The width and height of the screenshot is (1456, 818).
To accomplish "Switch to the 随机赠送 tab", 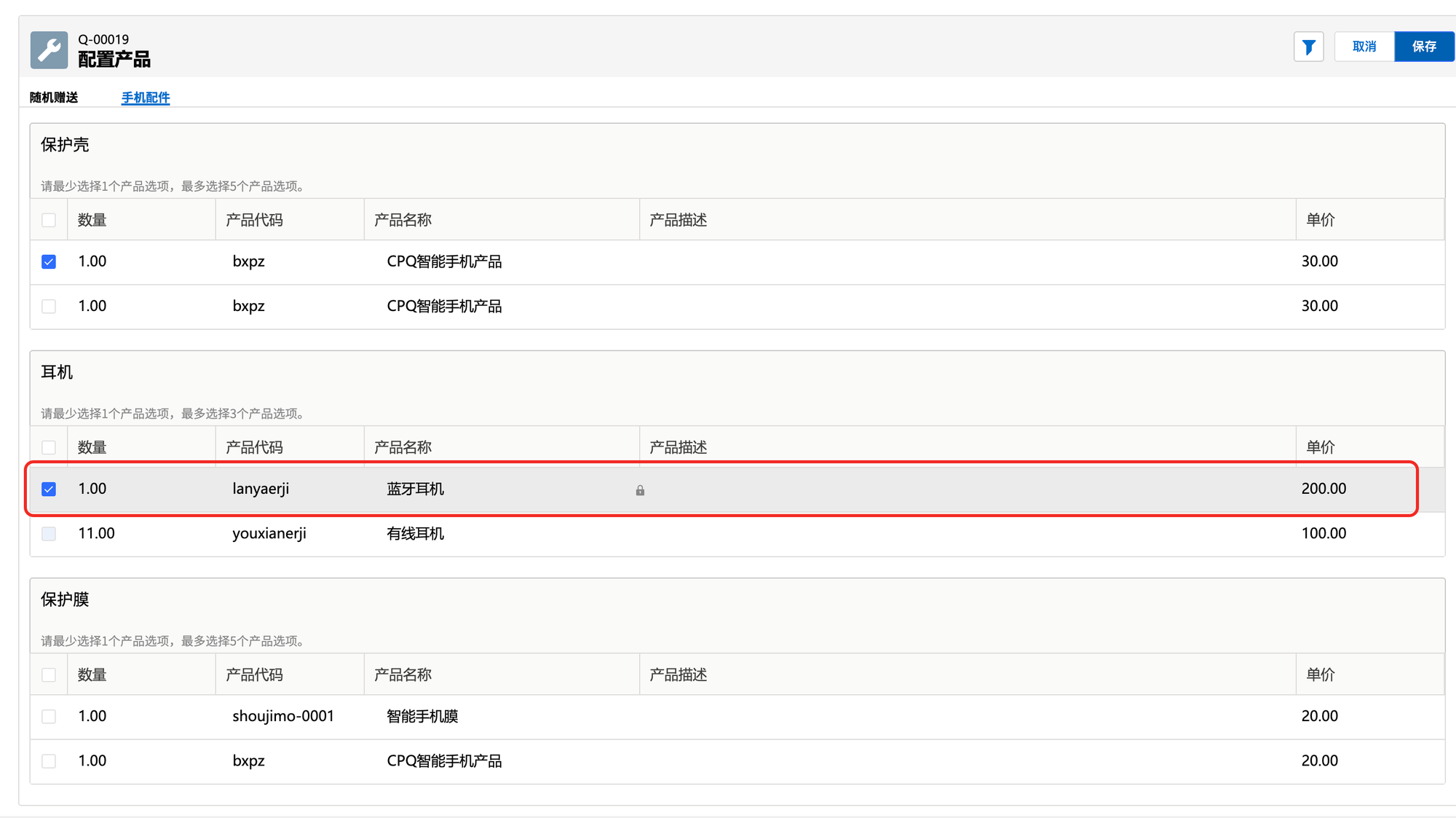I will tap(54, 98).
